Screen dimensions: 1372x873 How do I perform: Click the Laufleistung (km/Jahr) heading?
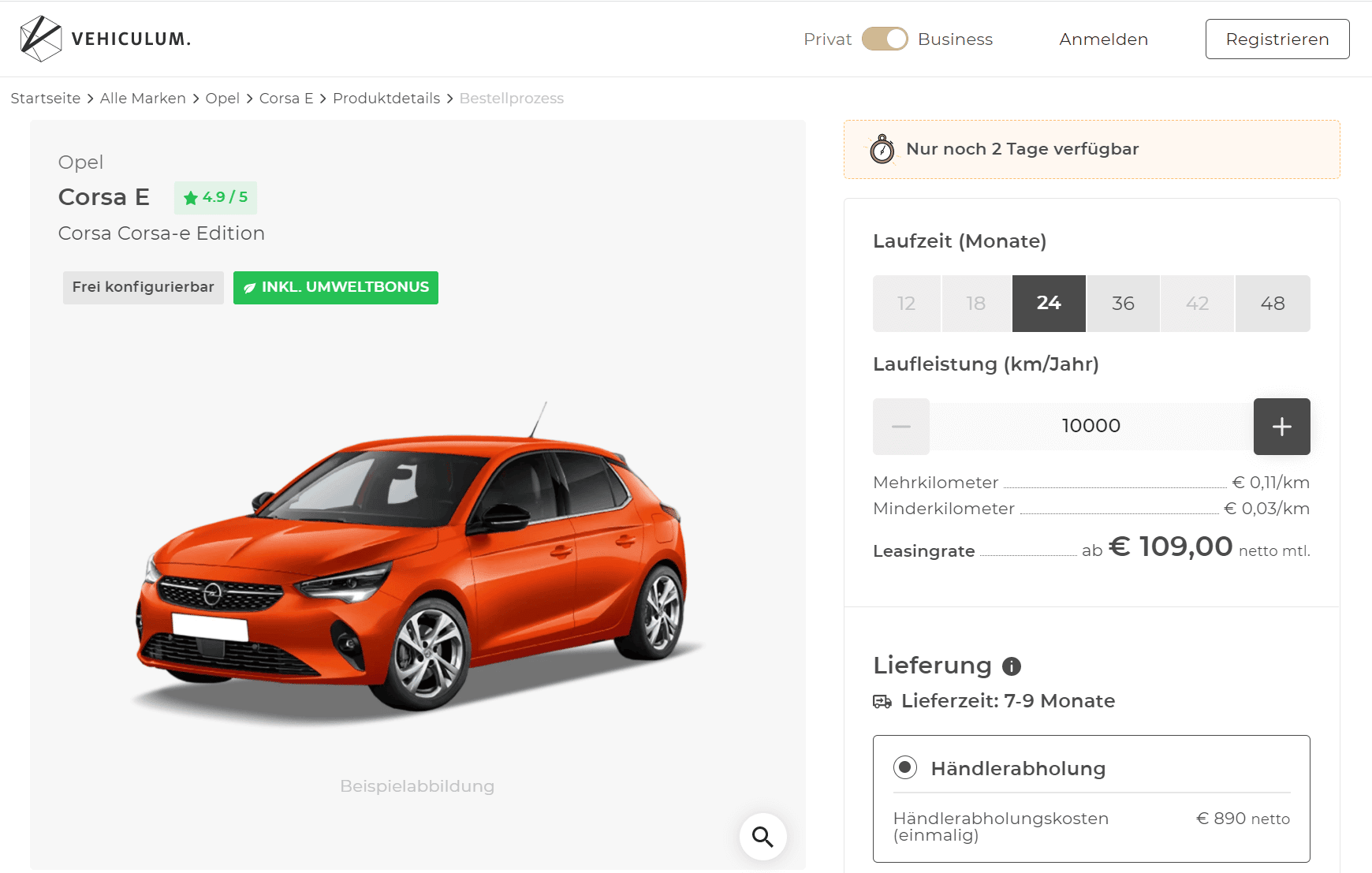986,364
